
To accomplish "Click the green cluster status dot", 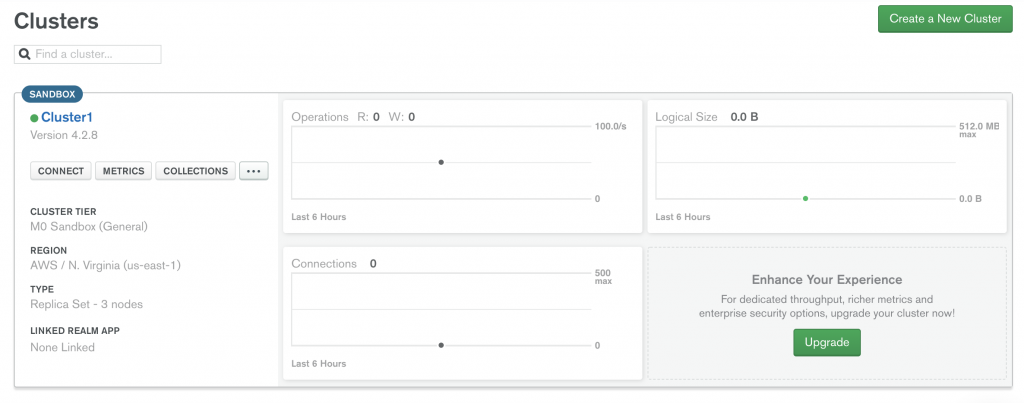I will point(34,118).
